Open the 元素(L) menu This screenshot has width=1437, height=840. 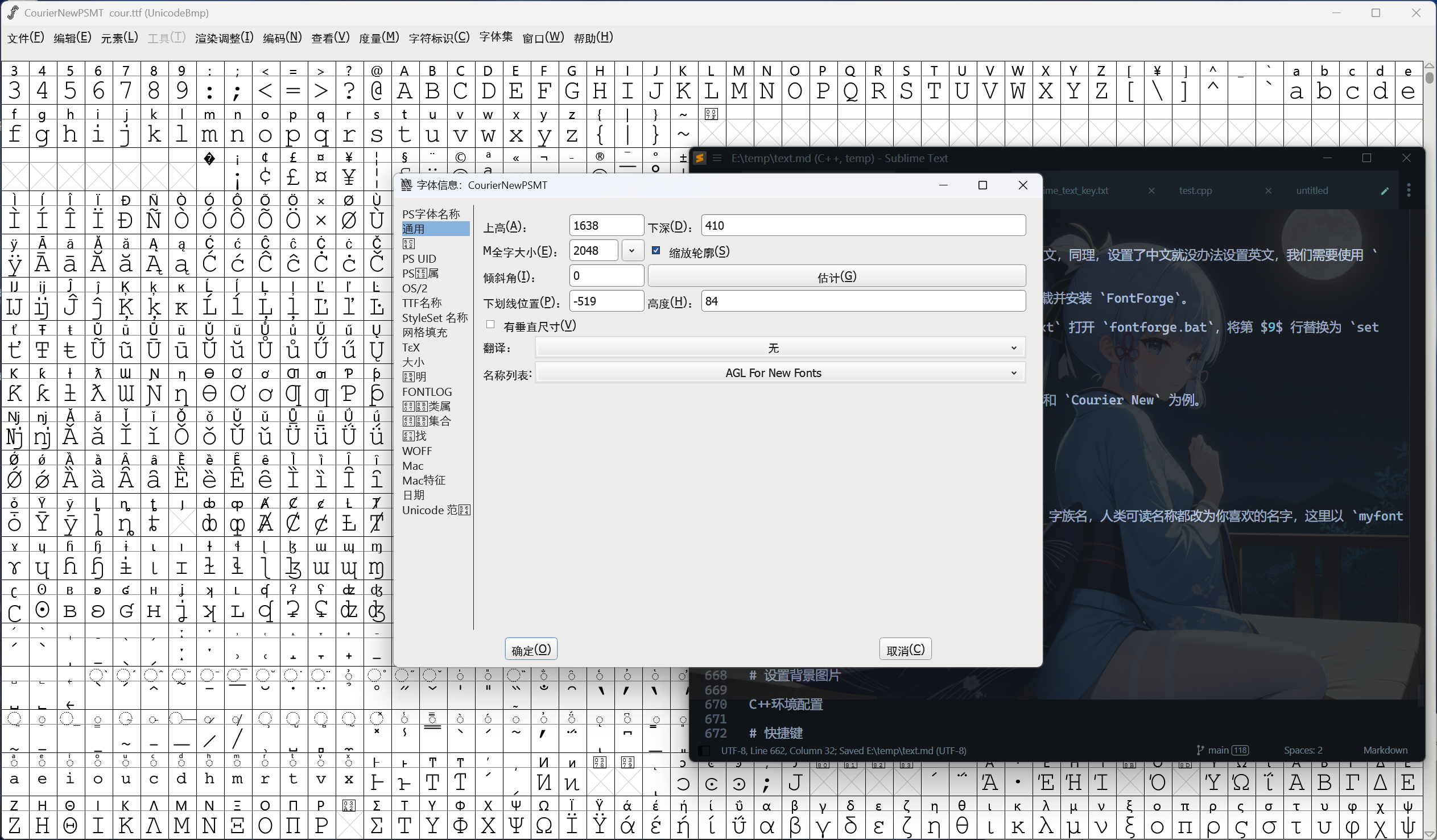pyautogui.click(x=119, y=38)
